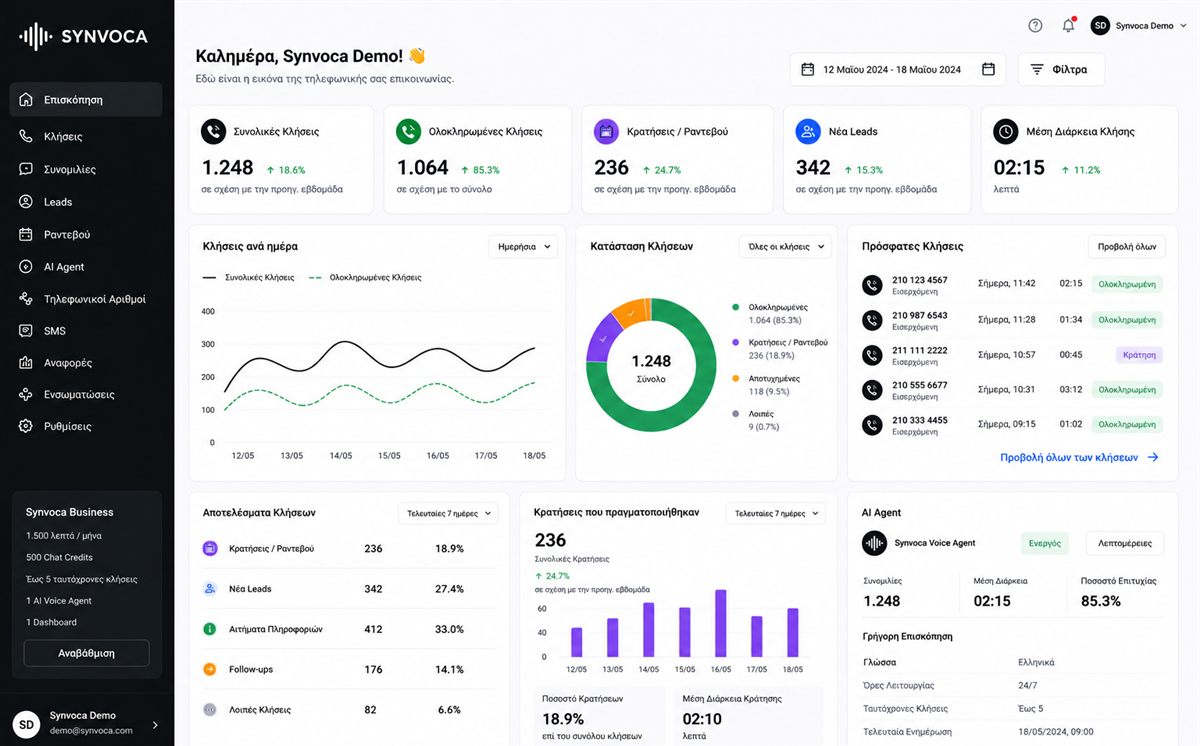The height and width of the screenshot is (746, 1200).
Task: Click Νέα Leads blue person icon
Action: tap(807, 131)
